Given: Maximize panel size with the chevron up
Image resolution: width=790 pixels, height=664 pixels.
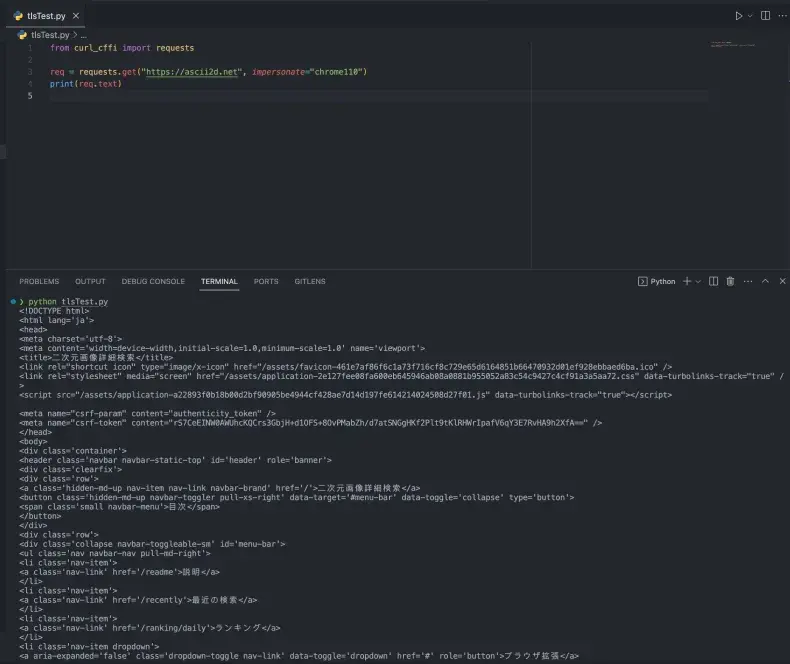Looking at the screenshot, I should [x=766, y=282].
